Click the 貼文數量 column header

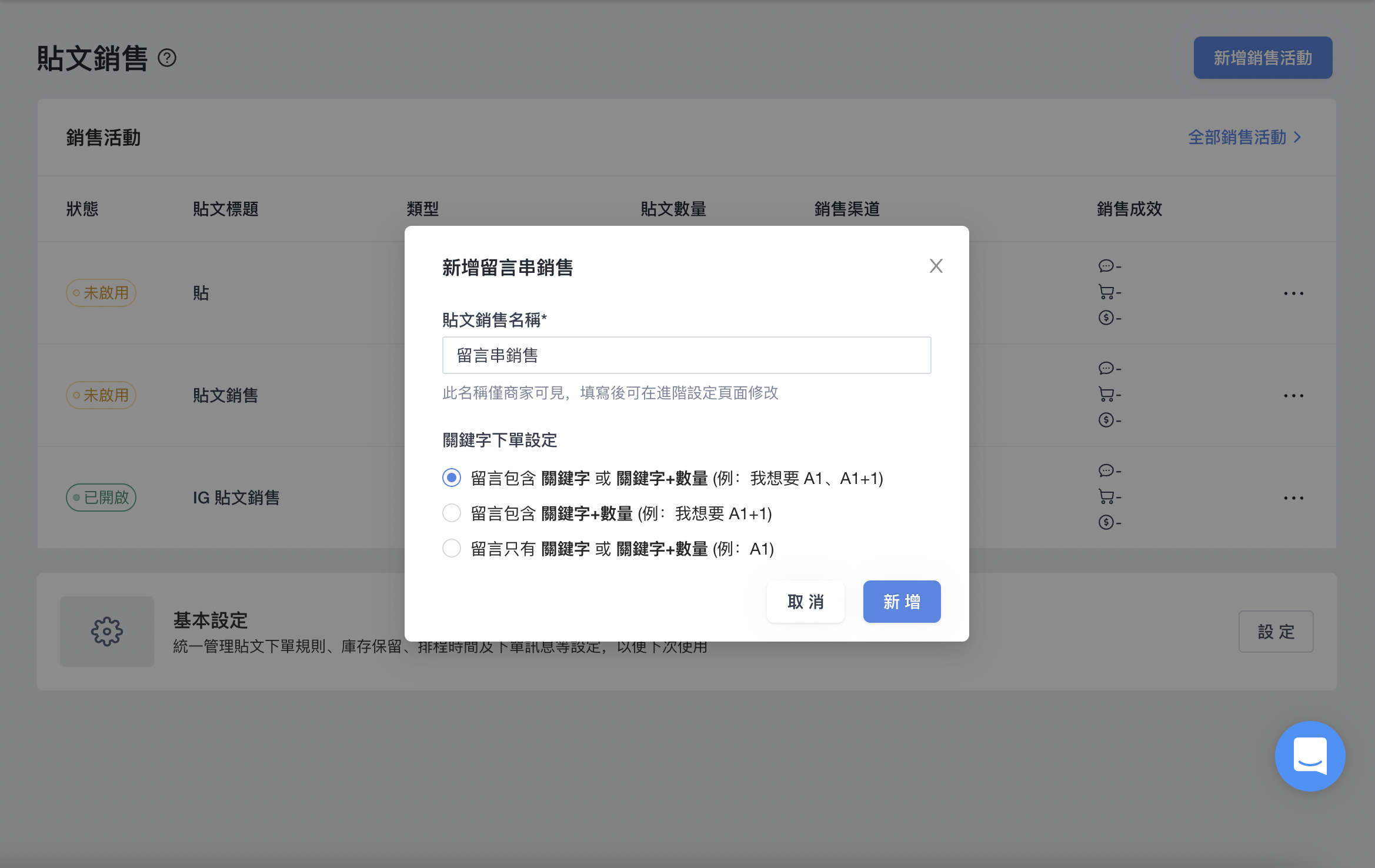673,209
